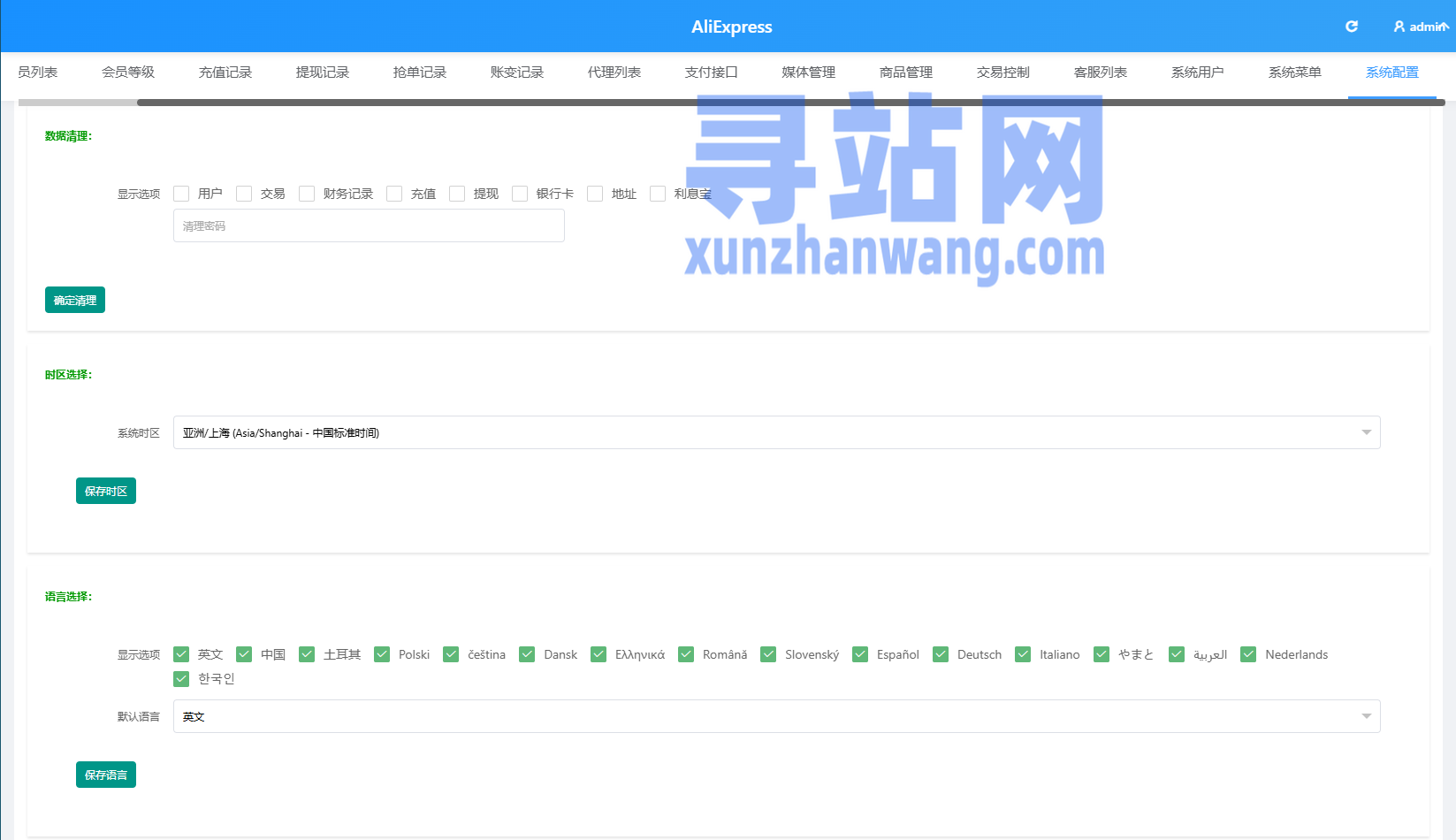This screenshot has width=1456, height=840.
Task: Check the 用户 data cleanup checkbox
Action: [x=181, y=194]
